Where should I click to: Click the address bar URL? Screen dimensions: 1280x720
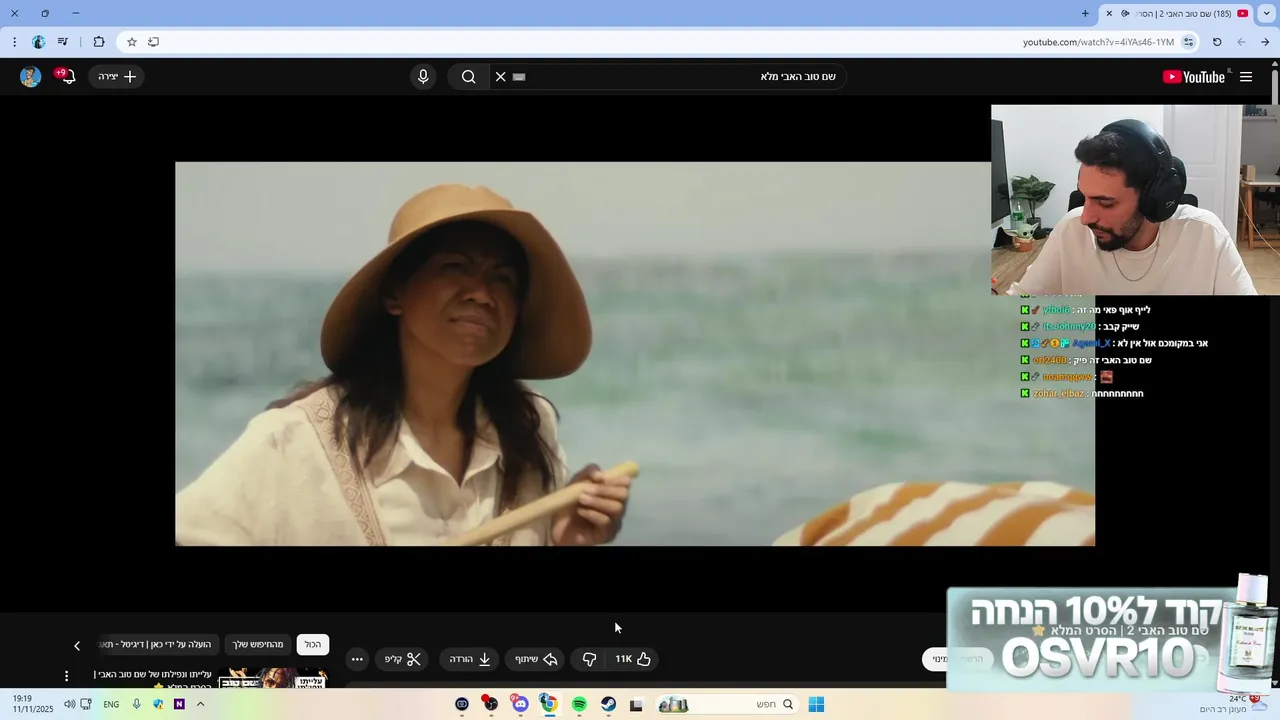coord(1097,42)
